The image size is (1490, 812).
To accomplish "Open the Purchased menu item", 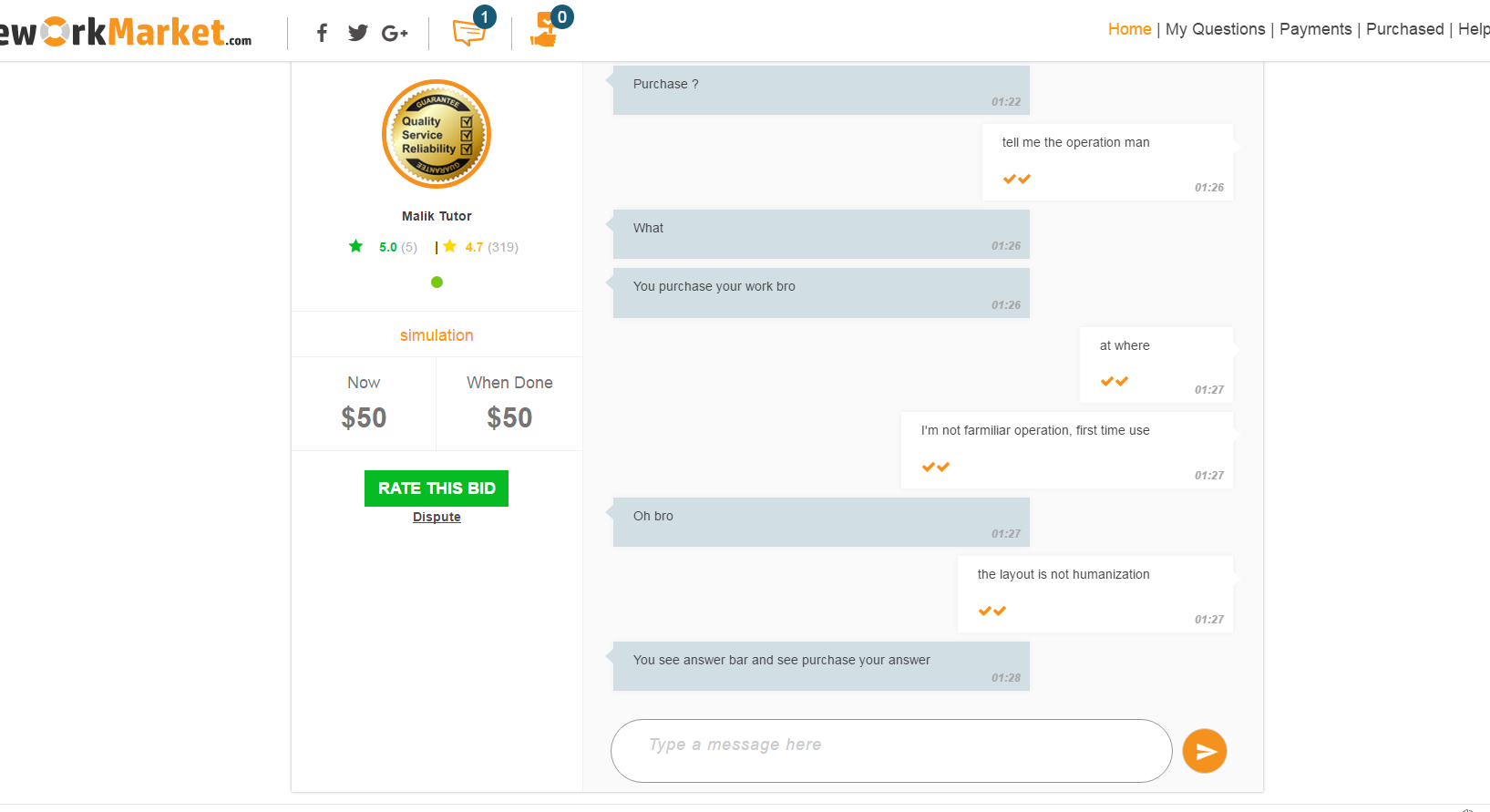I will (1404, 29).
